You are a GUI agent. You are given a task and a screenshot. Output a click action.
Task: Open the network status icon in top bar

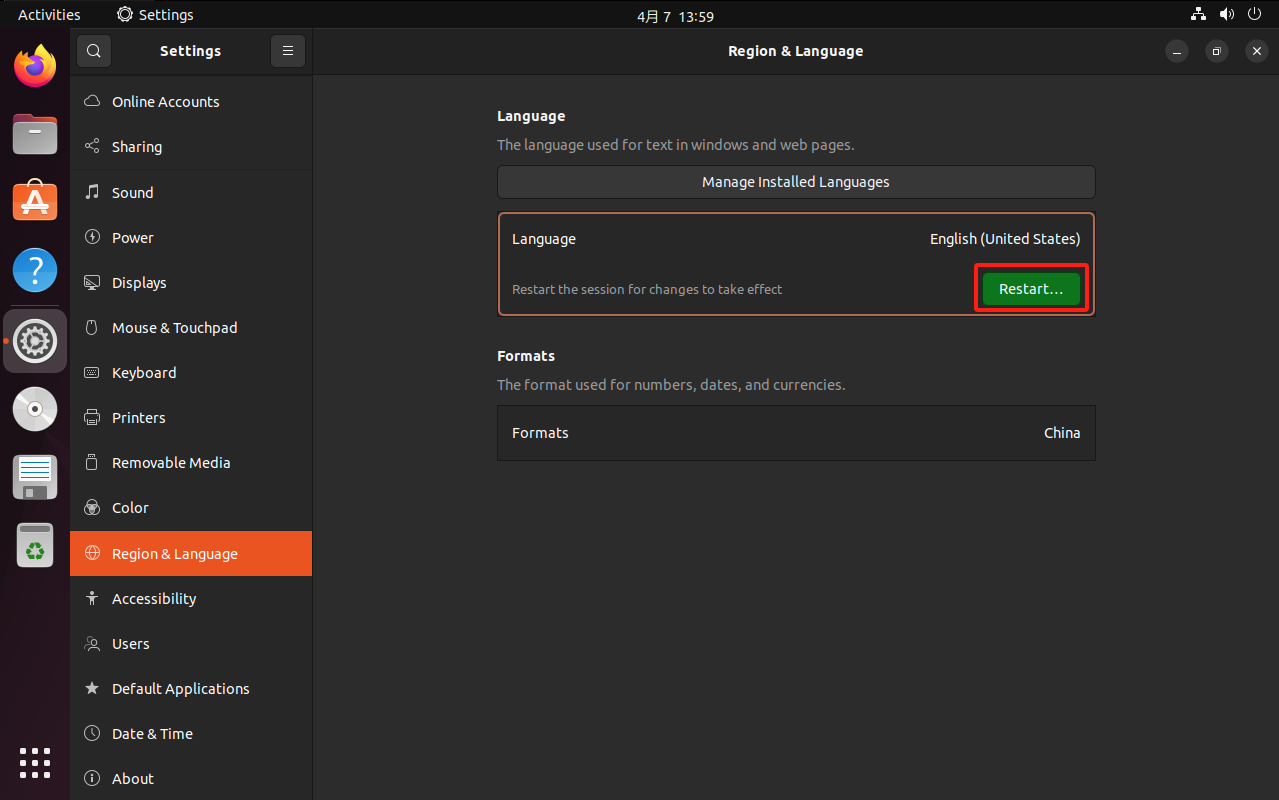(x=1198, y=14)
